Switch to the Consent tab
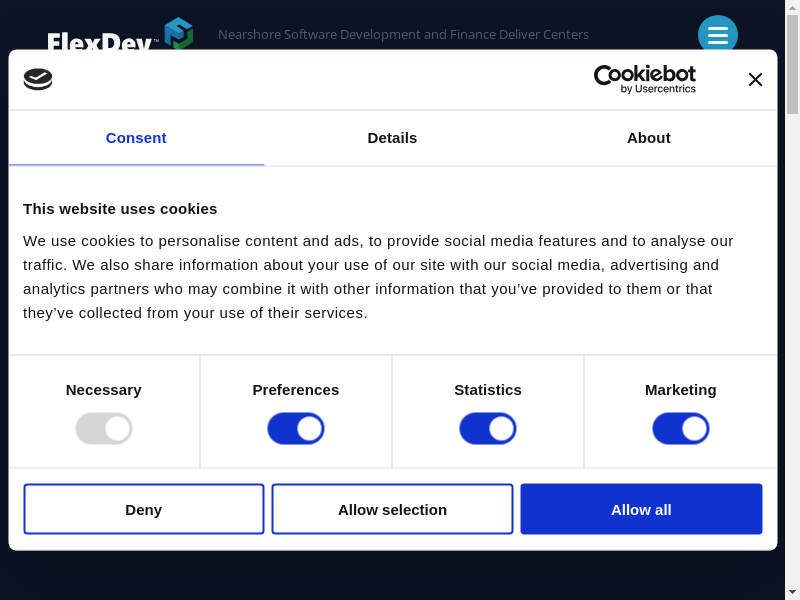The height and width of the screenshot is (600, 800). click(136, 138)
